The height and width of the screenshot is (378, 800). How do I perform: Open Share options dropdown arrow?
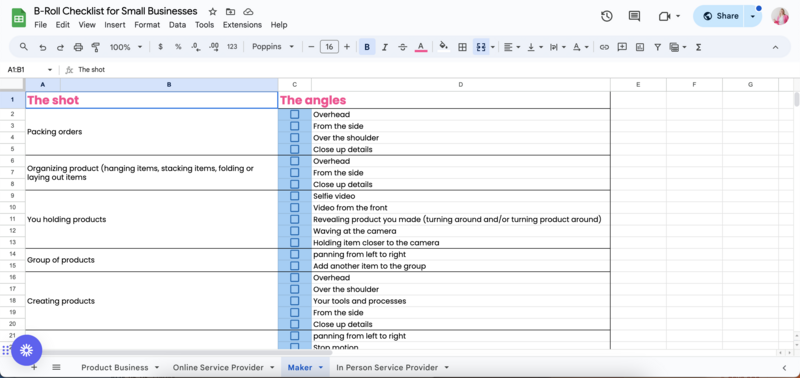[x=753, y=16]
